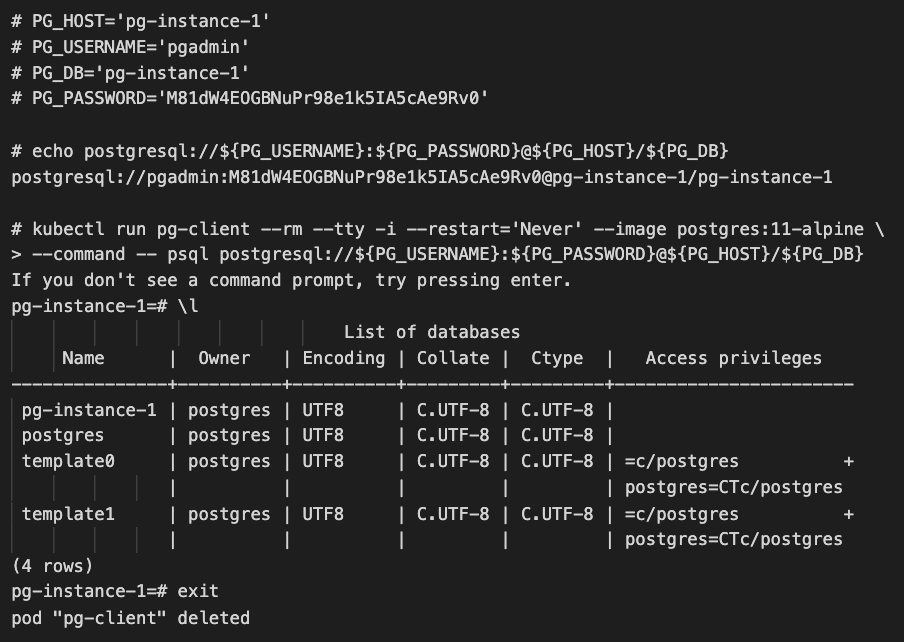Viewport: 904px width, 642px height.
Task: Click the PG_DB variable assignment line
Action: tap(131, 72)
